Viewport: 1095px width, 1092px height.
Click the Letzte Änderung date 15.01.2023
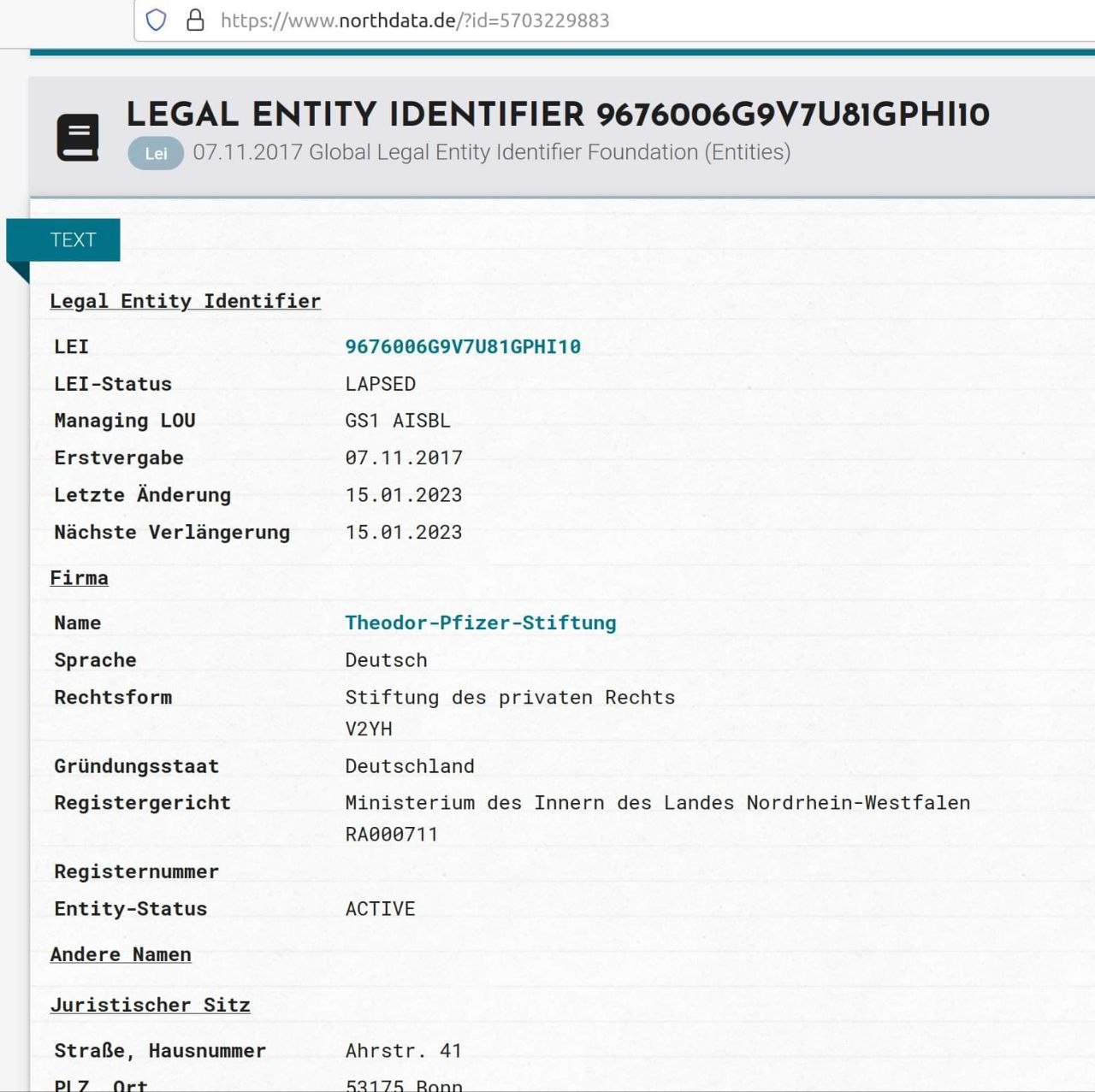(x=404, y=495)
